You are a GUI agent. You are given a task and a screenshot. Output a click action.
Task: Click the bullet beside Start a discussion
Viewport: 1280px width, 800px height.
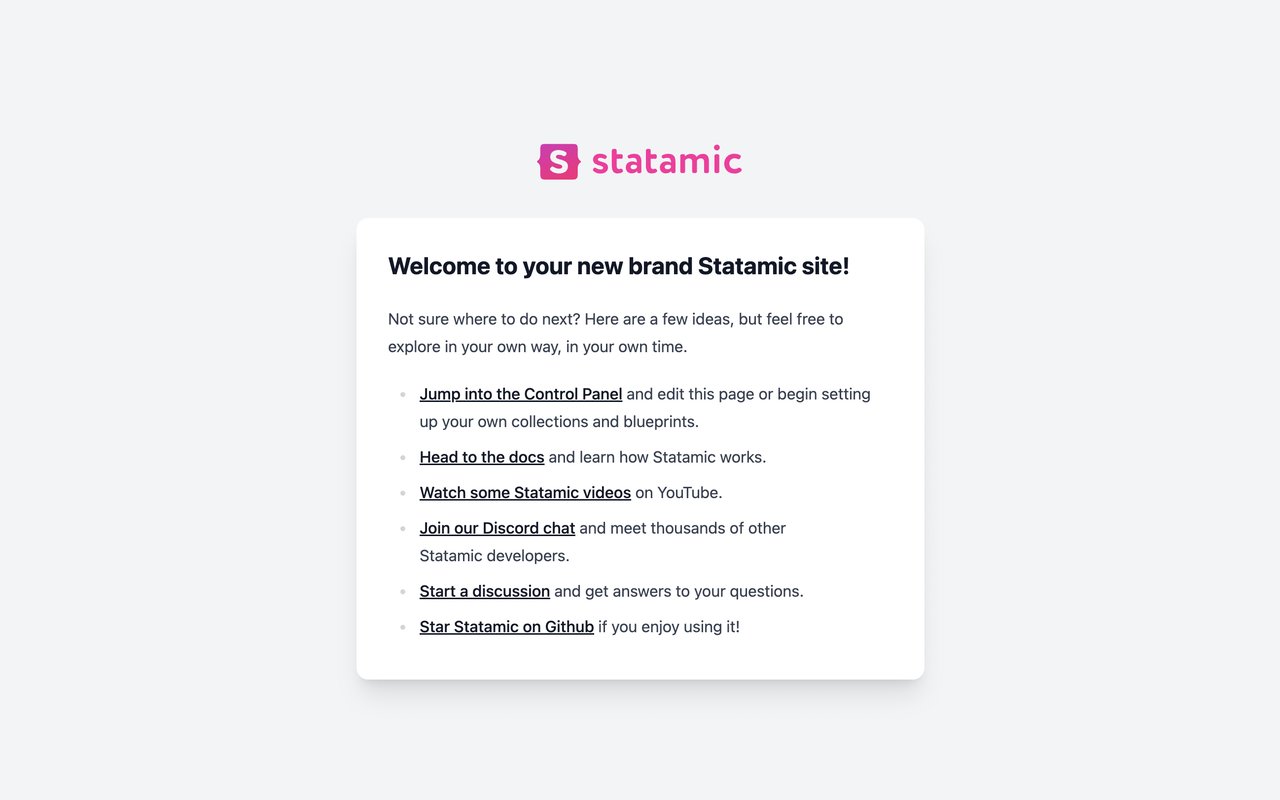pyautogui.click(x=403, y=592)
